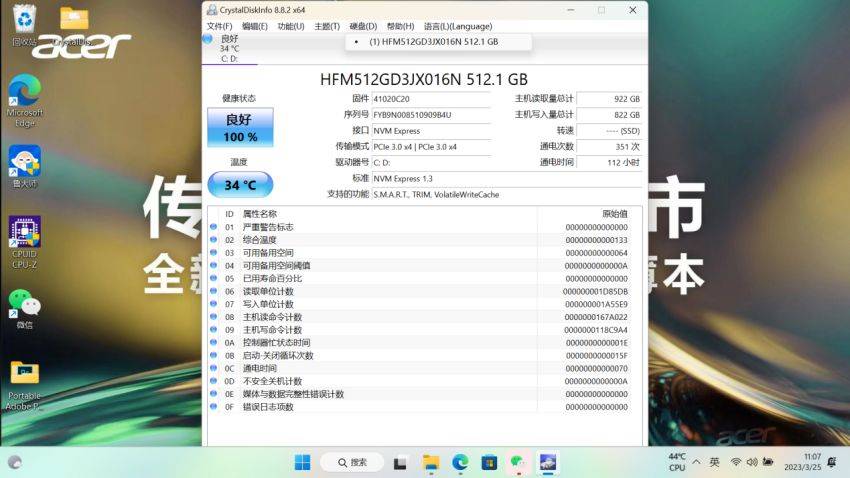The width and height of the screenshot is (850, 478).
Task: Open File Explorer from the taskbar
Action: click(x=431, y=463)
